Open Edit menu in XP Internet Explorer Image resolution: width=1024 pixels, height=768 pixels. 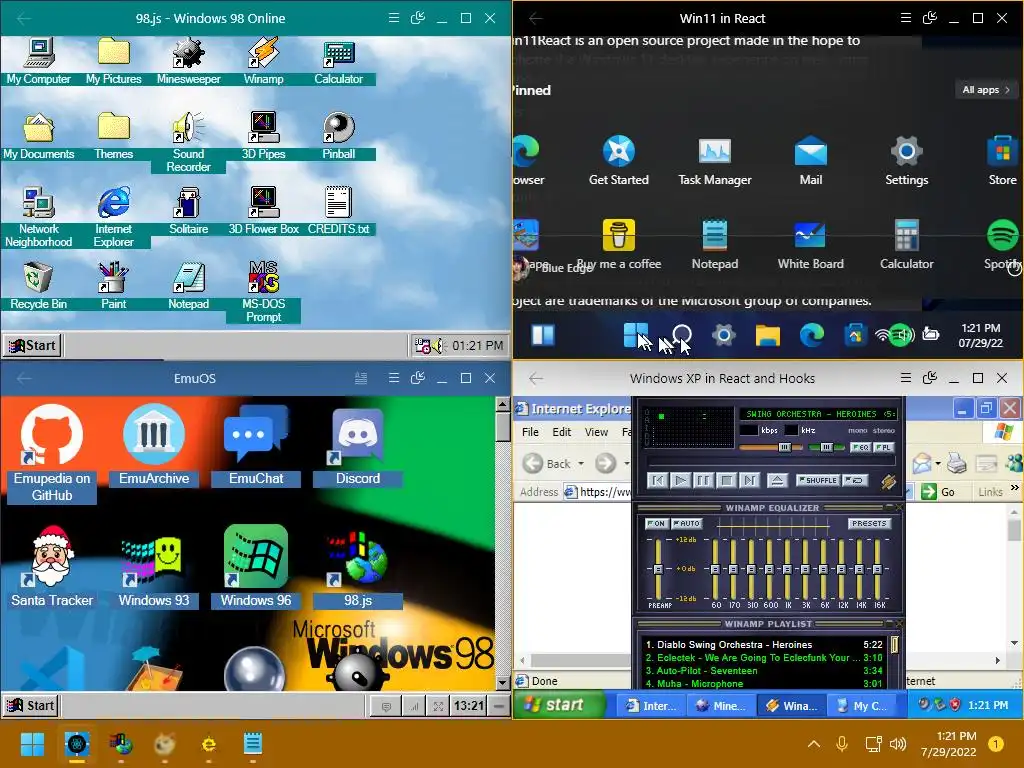point(562,432)
